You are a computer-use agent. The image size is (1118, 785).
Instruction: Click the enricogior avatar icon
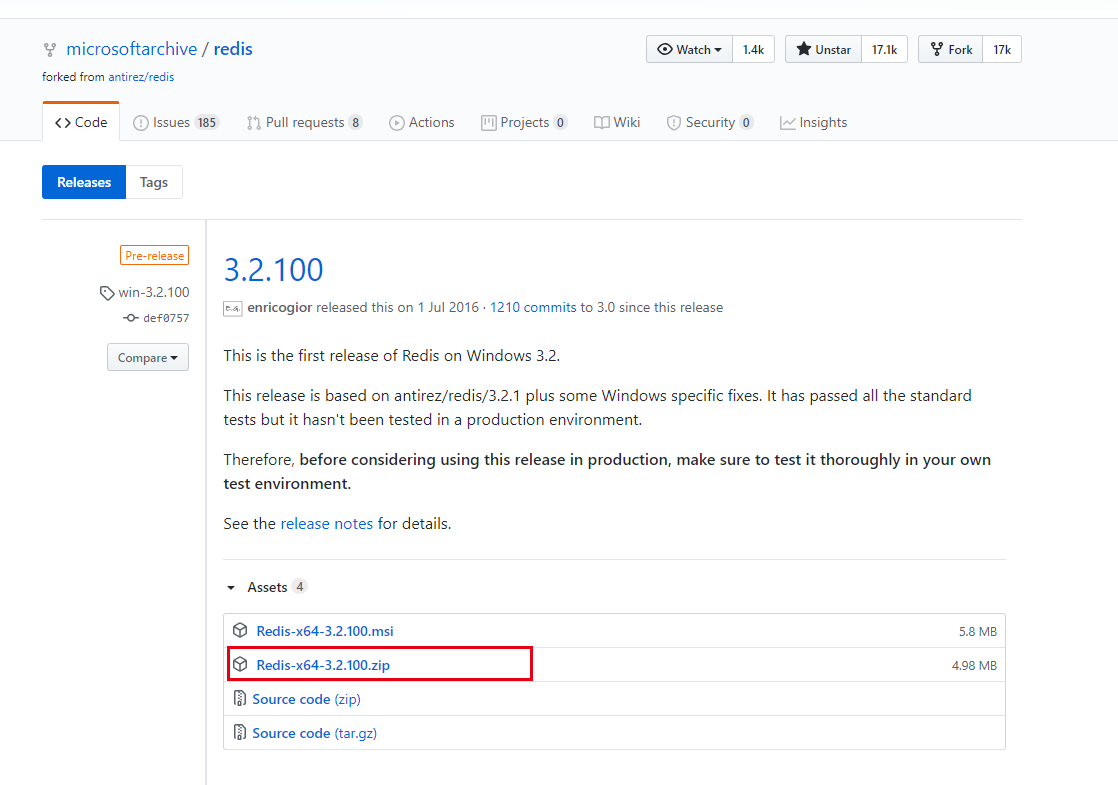[x=232, y=308]
